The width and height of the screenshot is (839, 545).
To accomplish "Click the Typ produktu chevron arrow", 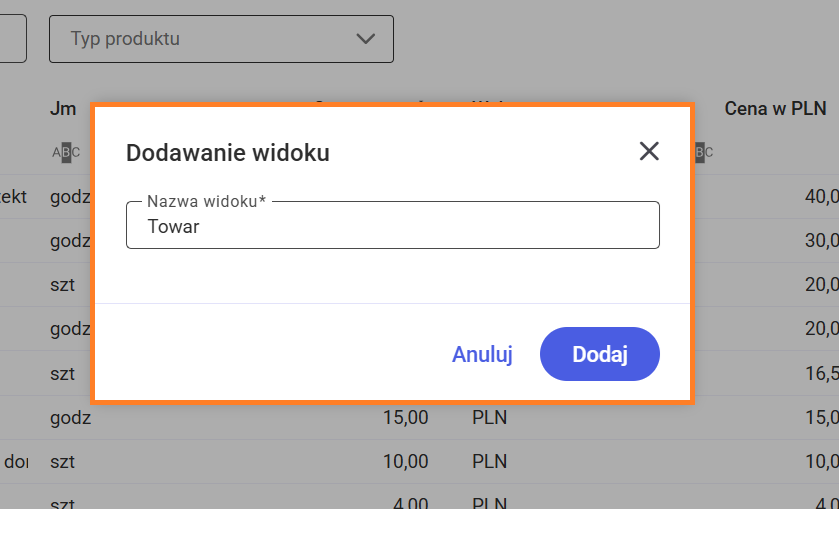I will [365, 39].
